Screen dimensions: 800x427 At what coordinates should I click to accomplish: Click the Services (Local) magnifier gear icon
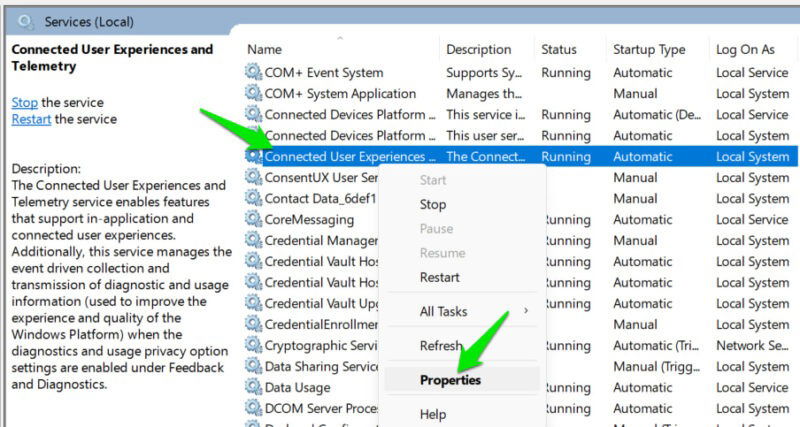26,22
